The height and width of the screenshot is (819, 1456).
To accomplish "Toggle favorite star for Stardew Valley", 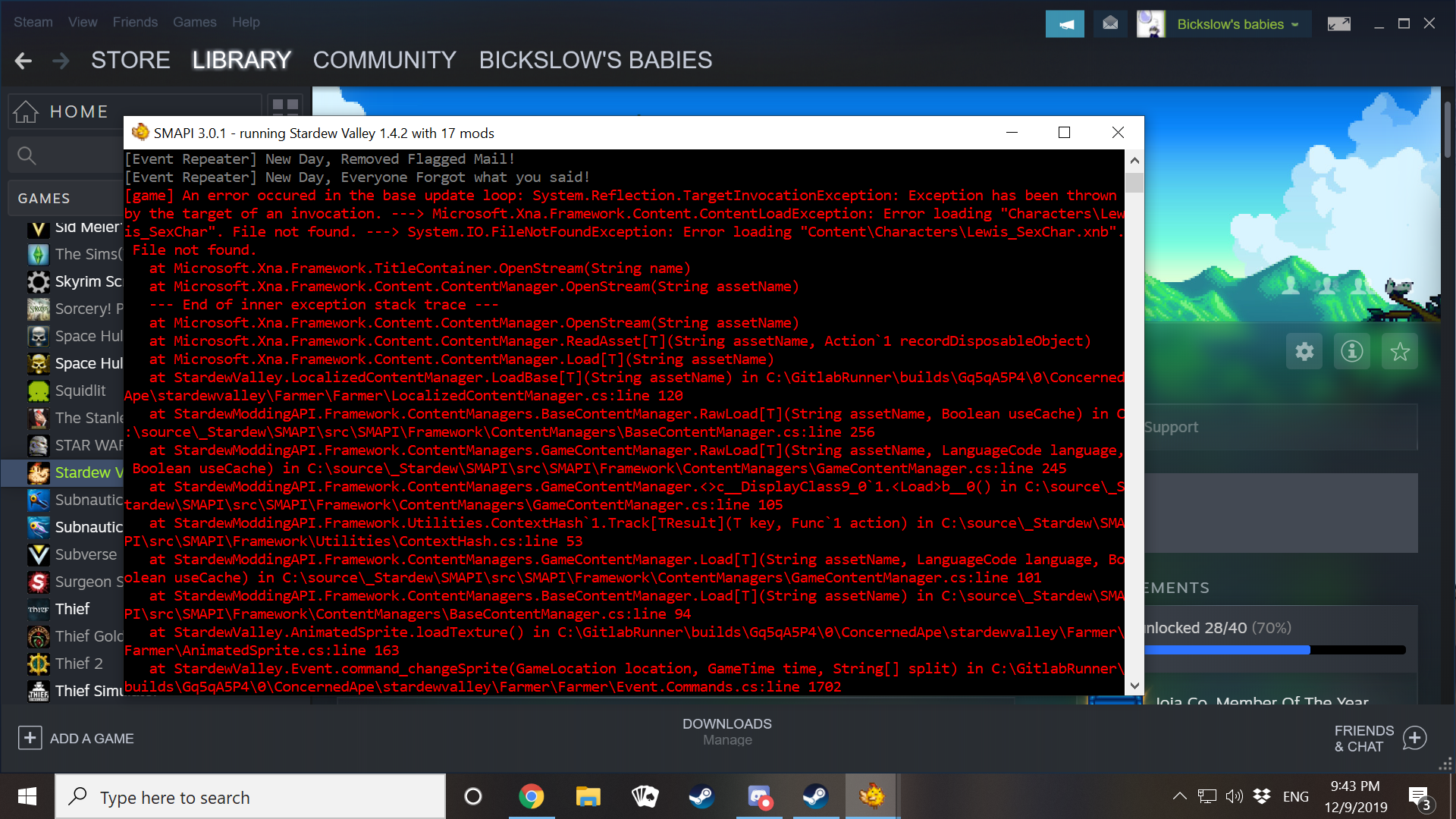I will (1400, 351).
